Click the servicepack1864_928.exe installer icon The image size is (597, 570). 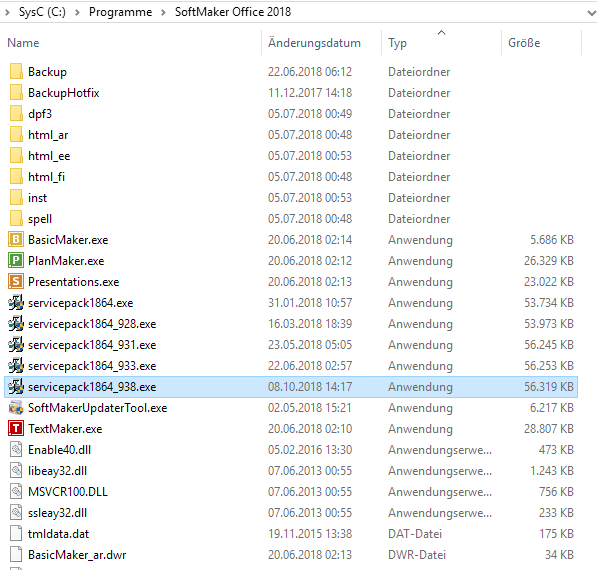[x=16, y=324]
